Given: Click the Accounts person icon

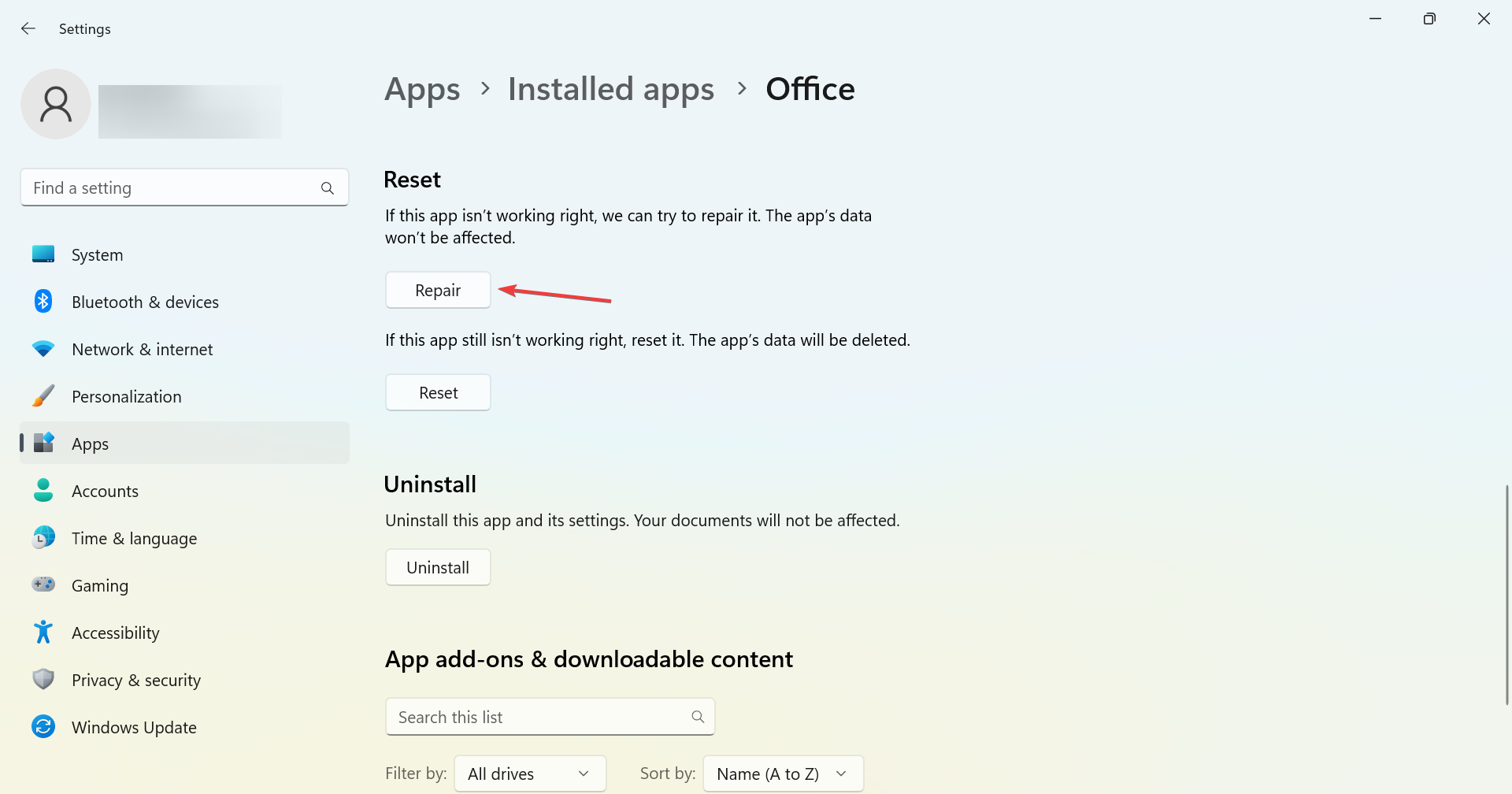Looking at the screenshot, I should pyautogui.click(x=43, y=491).
